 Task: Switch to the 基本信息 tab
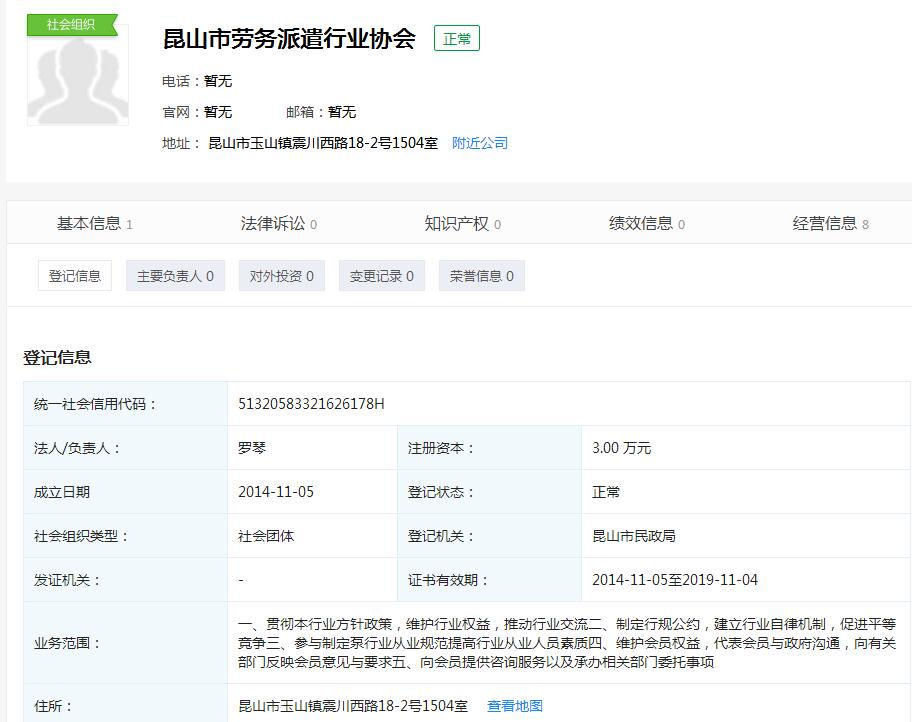point(94,223)
